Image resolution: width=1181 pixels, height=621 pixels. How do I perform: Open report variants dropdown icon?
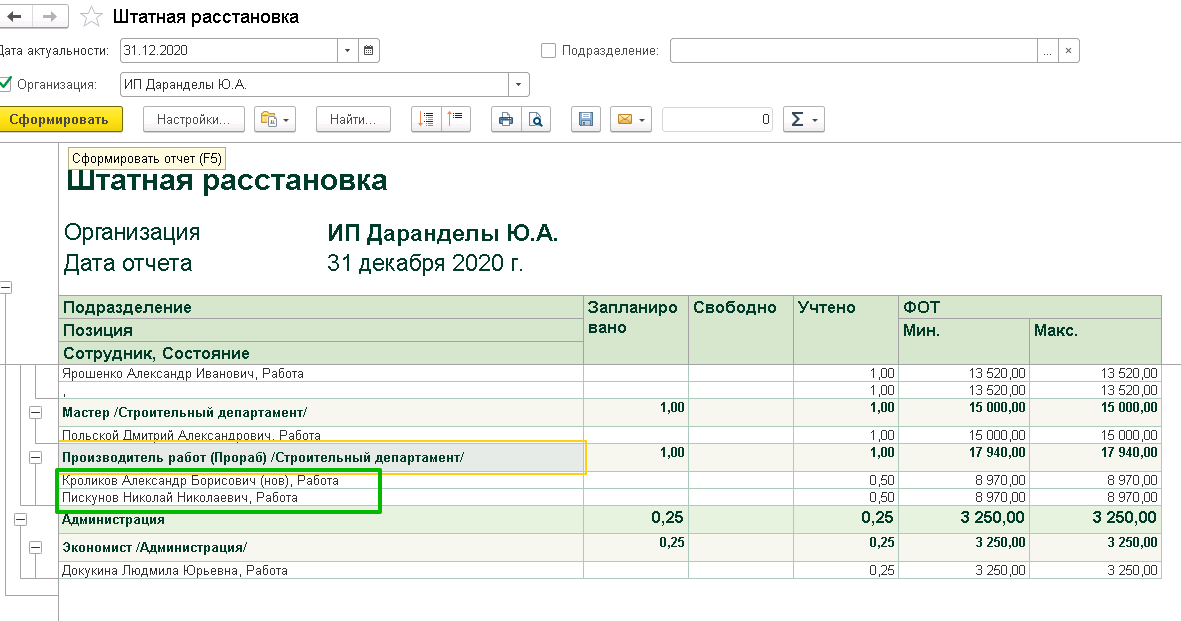275,119
